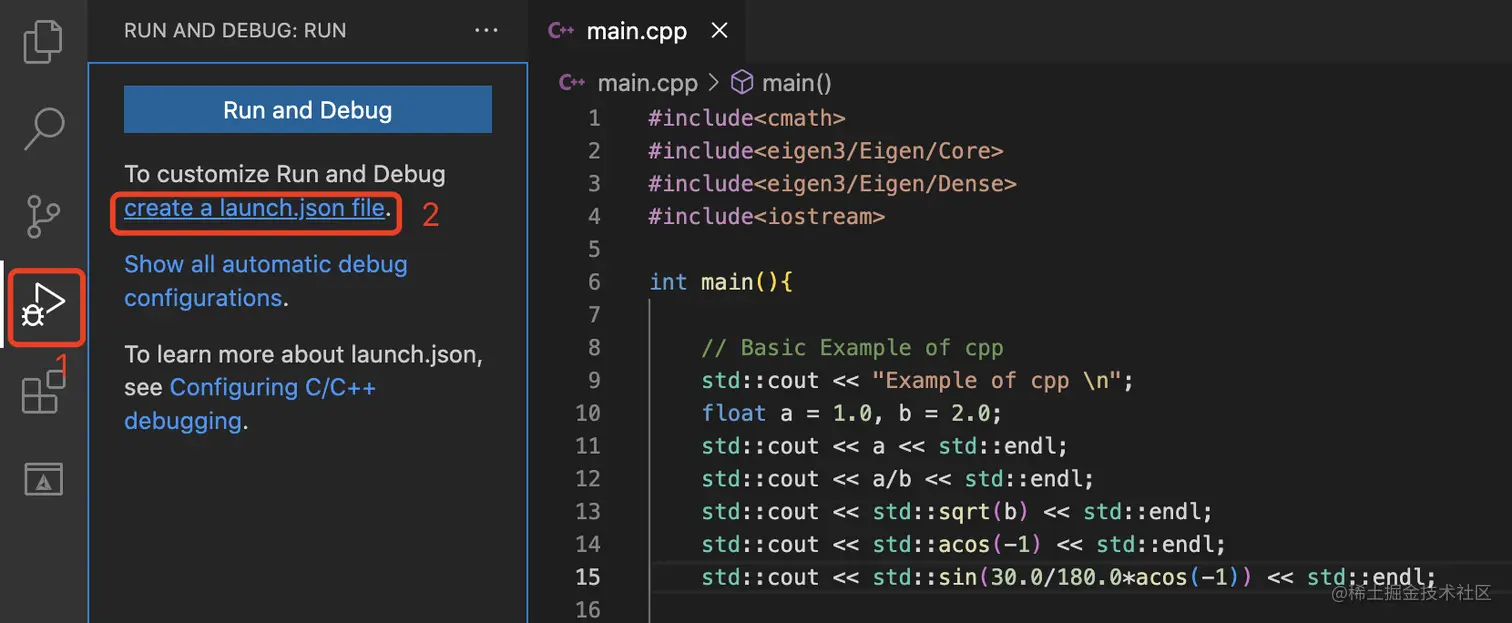Click std::sqrt(b) on line 13
Viewport: 1512px width, 623px height.
click(x=951, y=512)
